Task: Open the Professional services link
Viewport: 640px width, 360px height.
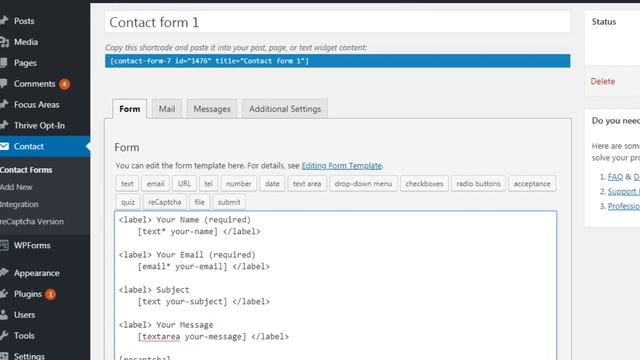Action: coord(623,206)
